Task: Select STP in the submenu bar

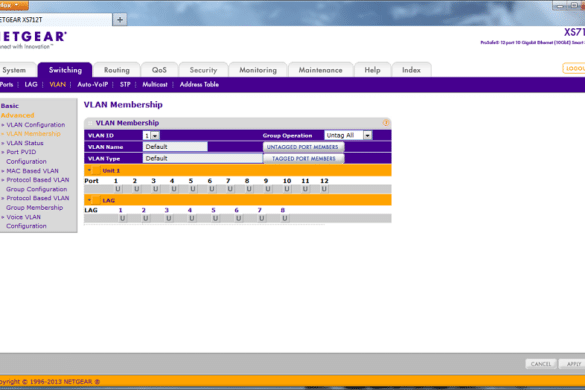Action: (125, 84)
